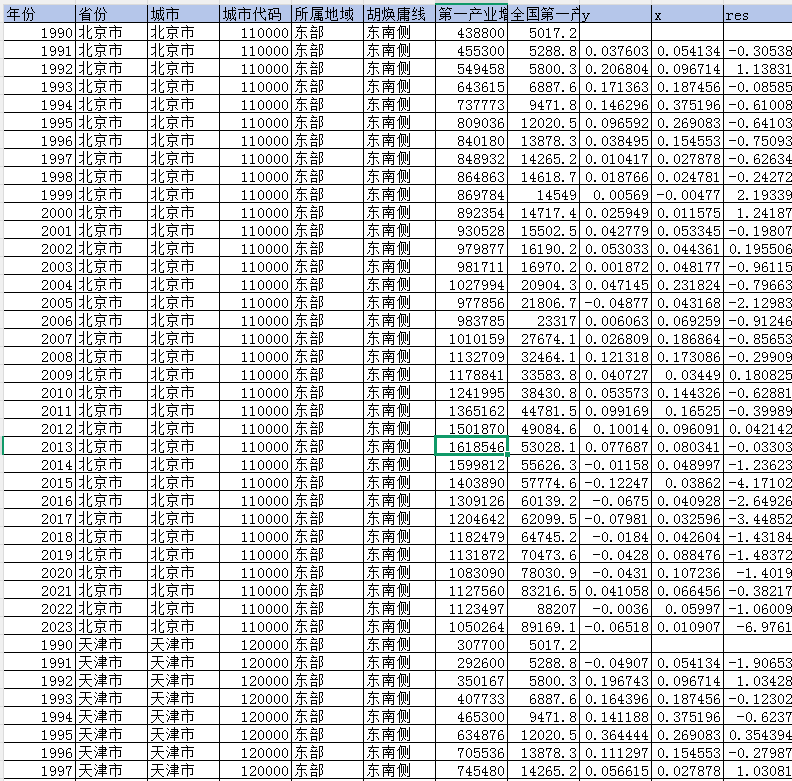The width and height of the screenshot is (792, 781).
Task: Click the res column header cell
Action: 757,16
